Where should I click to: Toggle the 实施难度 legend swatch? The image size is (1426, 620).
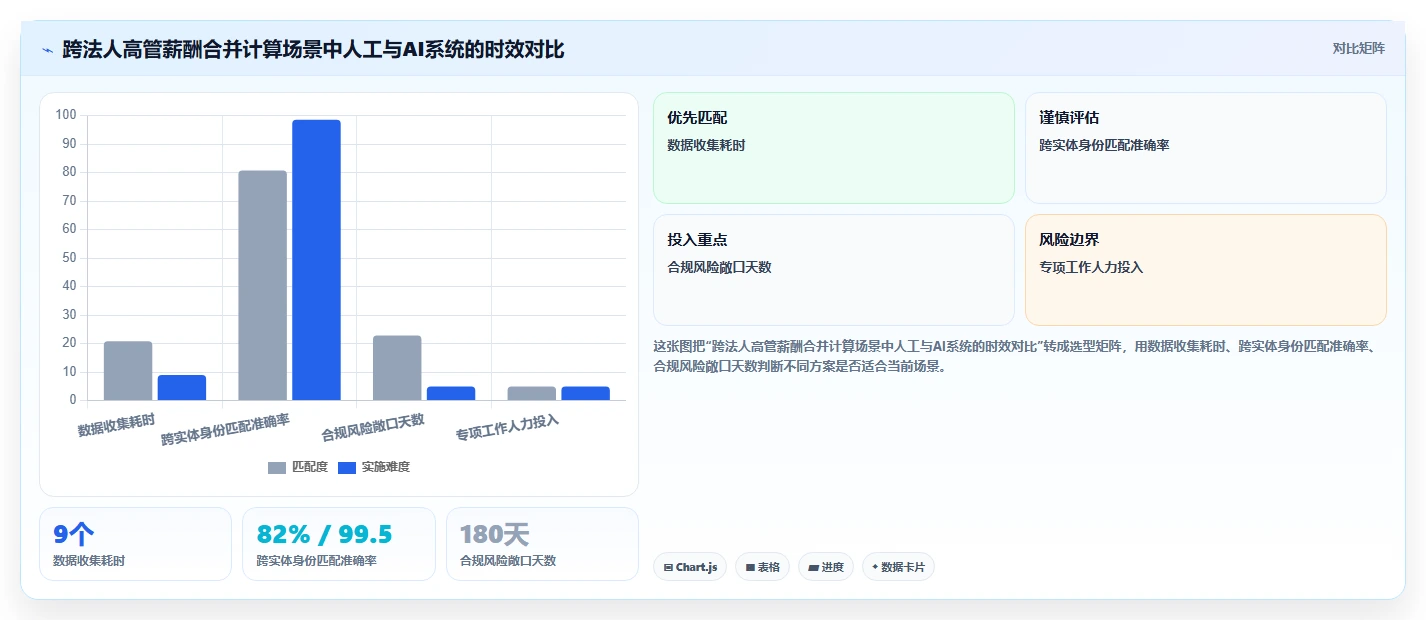coord(347,467)
